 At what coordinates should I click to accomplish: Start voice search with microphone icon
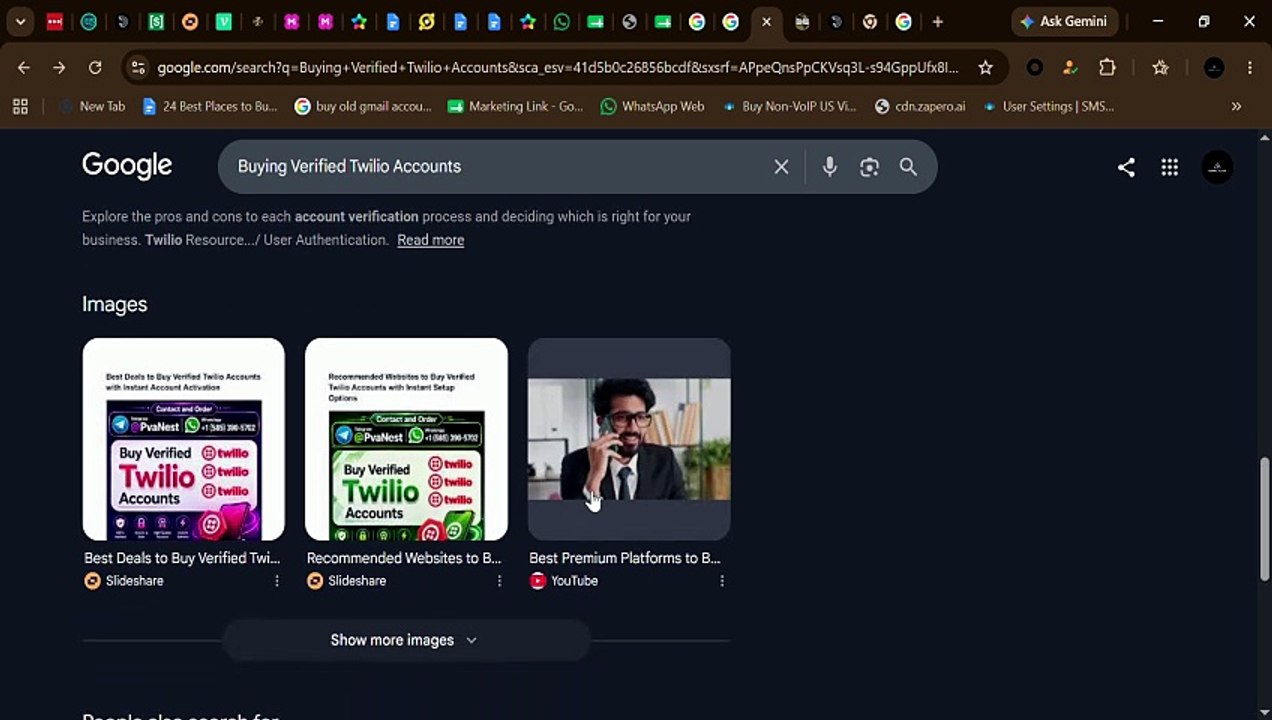(829, 167)
